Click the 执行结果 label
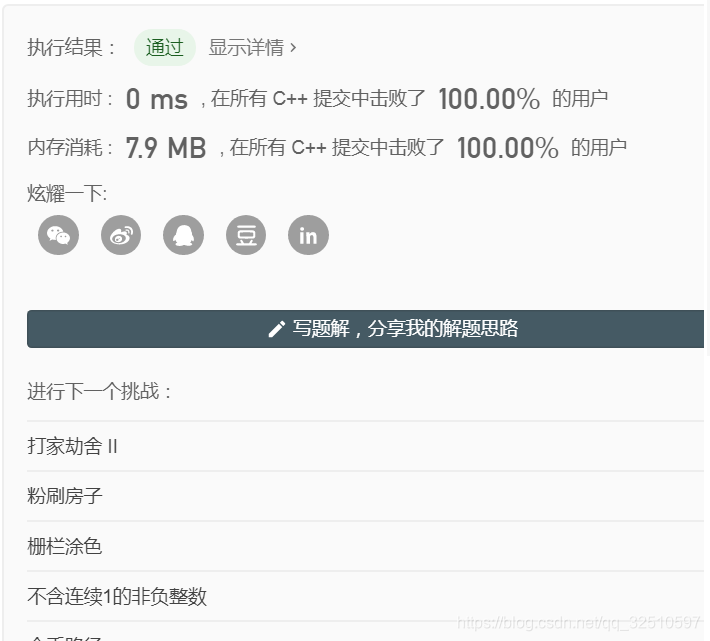 tap(72, 48)
